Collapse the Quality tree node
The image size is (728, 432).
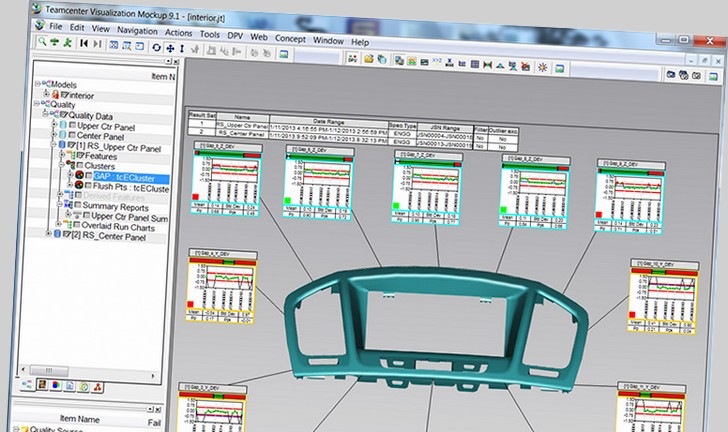pyautogui.click(x=37, y=104)
